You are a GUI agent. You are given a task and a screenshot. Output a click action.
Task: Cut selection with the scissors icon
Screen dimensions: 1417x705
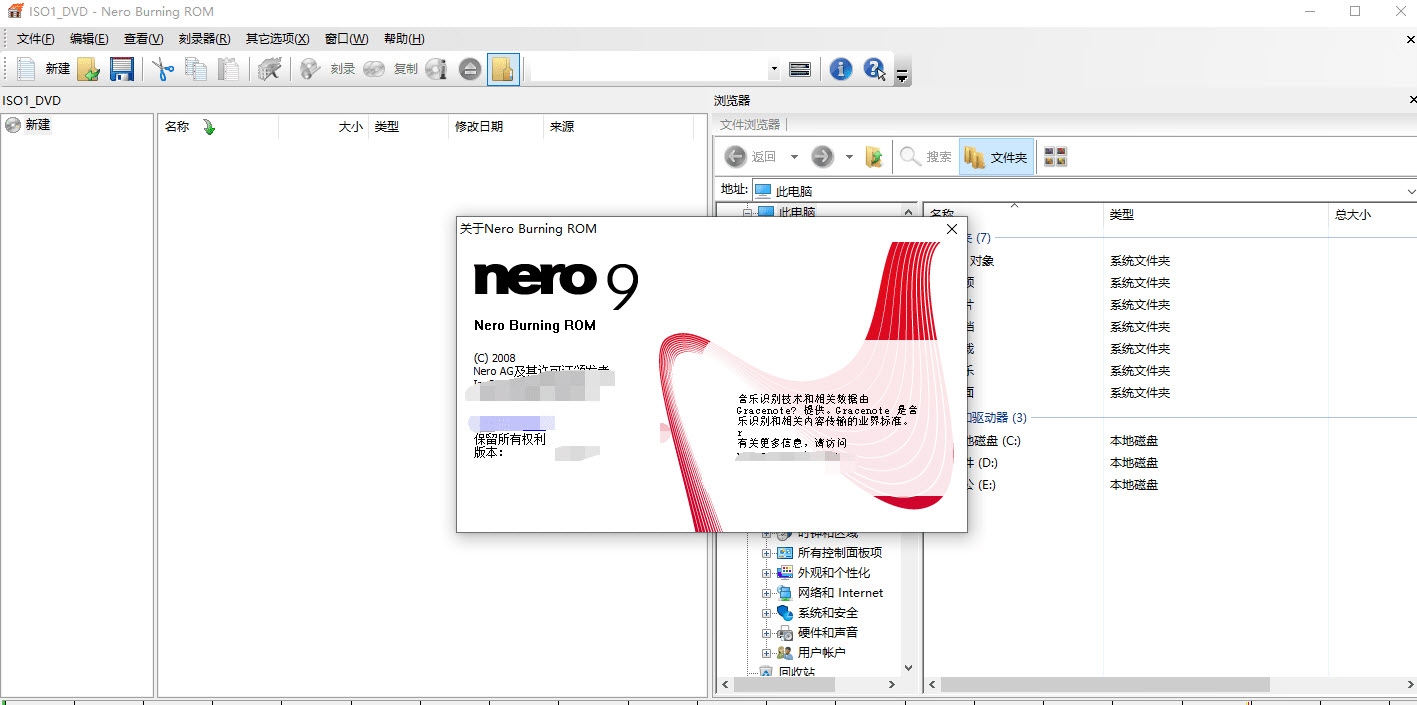tap(163, 69)
